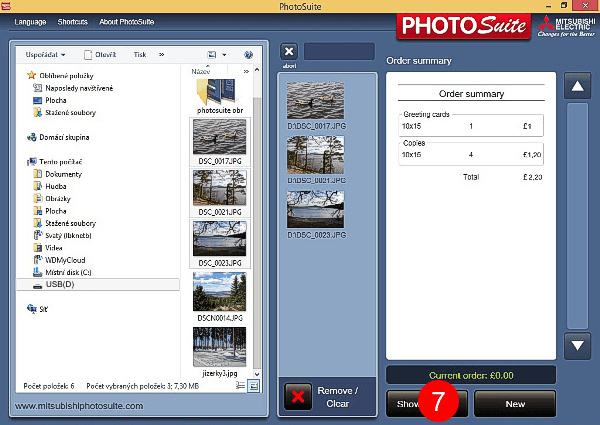600x425 pixels.
Task: Click the Remove / Clear button
Action: coord(328,397)
